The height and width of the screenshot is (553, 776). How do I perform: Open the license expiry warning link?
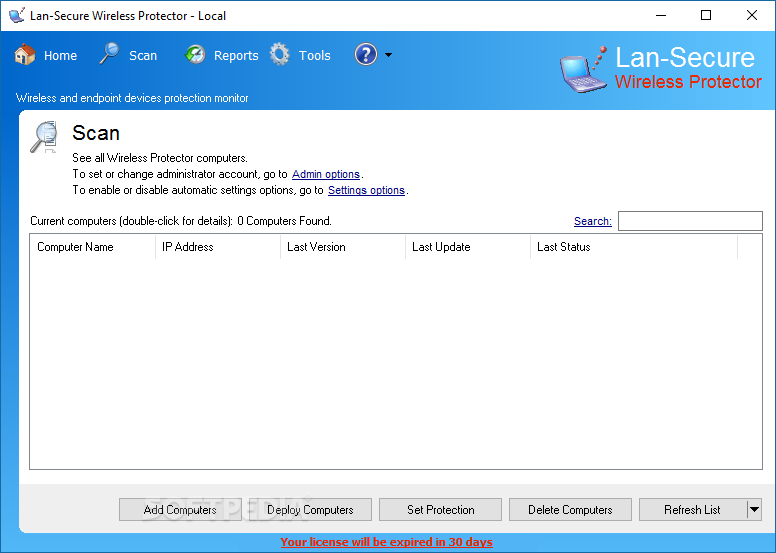(x=387, y=542)
